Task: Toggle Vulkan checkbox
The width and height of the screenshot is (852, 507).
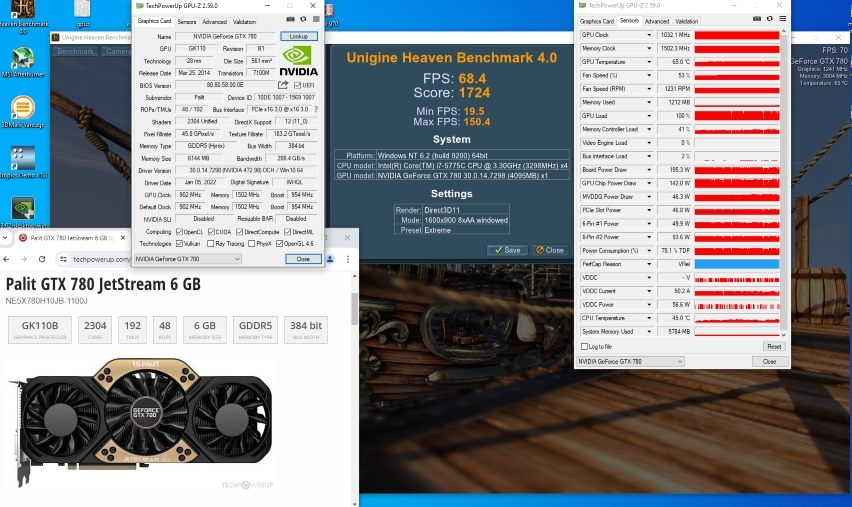Action: pos(179,243)
